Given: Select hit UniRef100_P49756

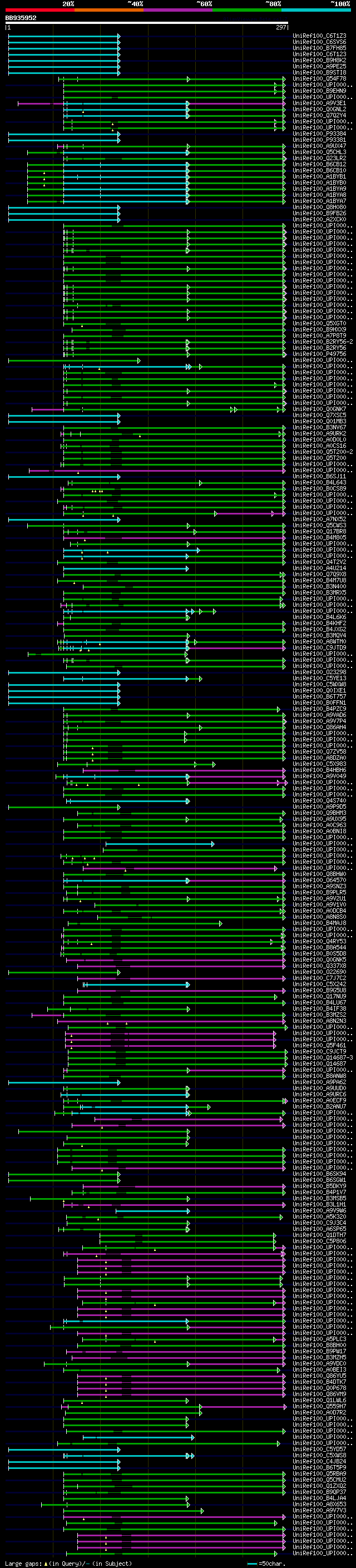Looking at the screenshot, I should pyautogui.click(x=319, y=354).
